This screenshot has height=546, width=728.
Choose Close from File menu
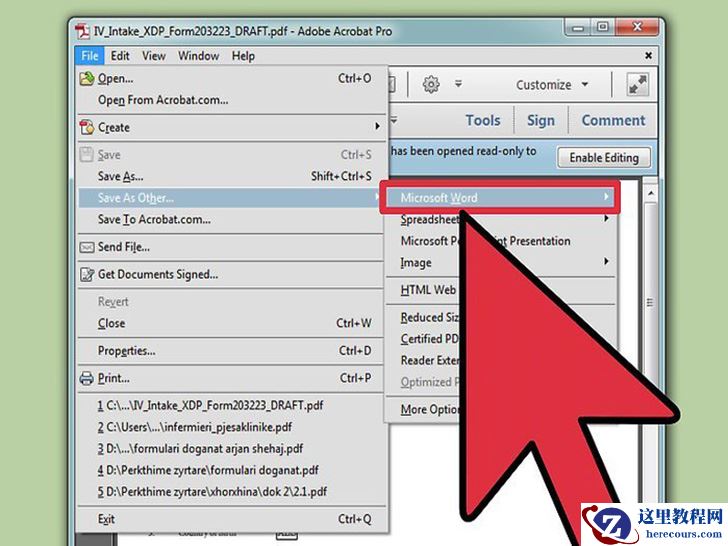(x=232, y=323)
